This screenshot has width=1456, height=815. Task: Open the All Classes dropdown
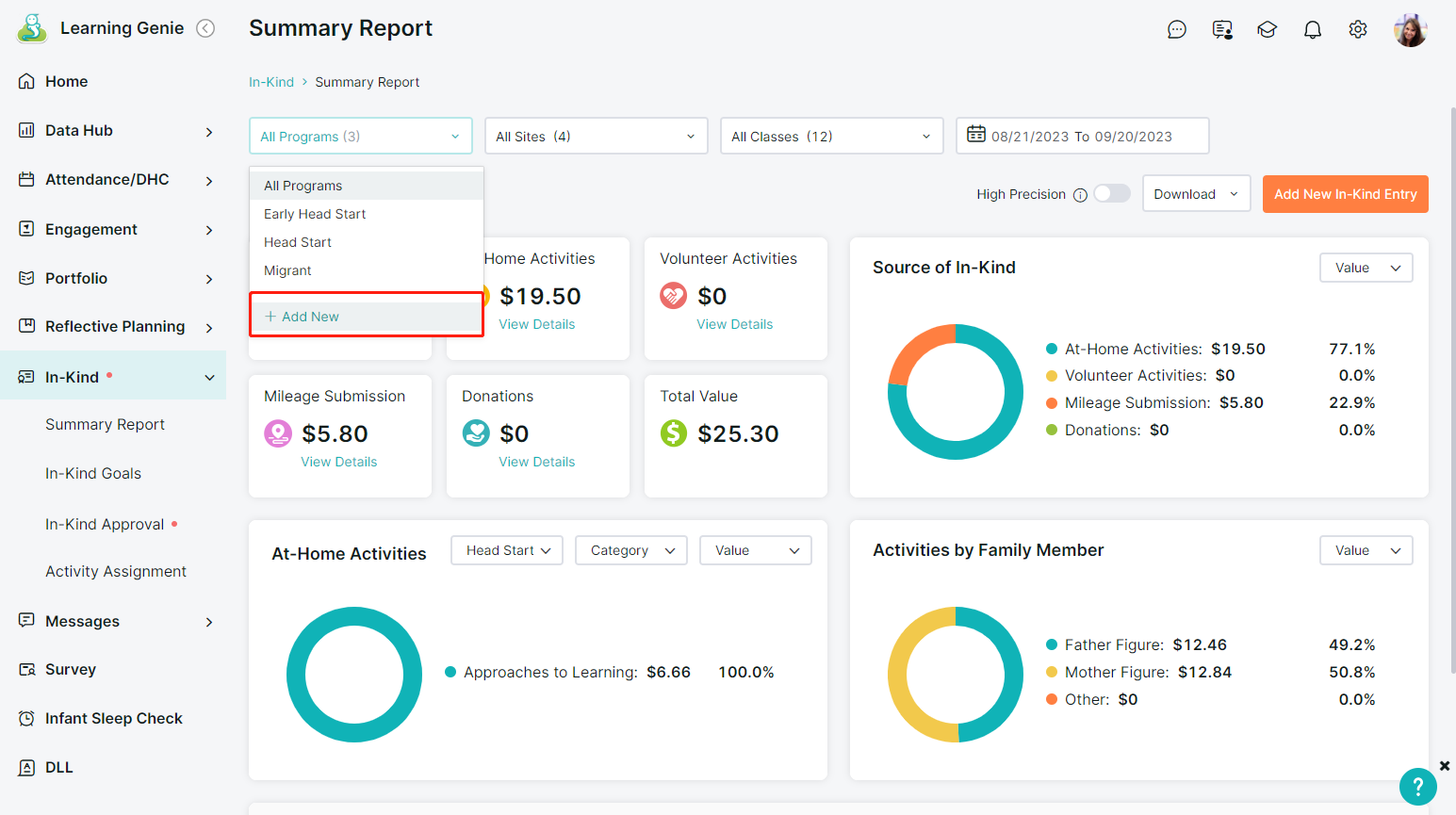(x=831, y=137)
